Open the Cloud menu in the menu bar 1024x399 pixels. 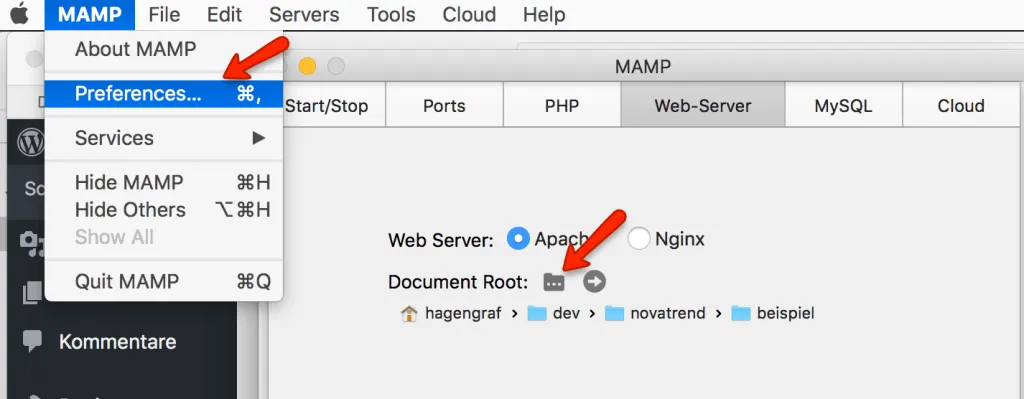point(470,14)
